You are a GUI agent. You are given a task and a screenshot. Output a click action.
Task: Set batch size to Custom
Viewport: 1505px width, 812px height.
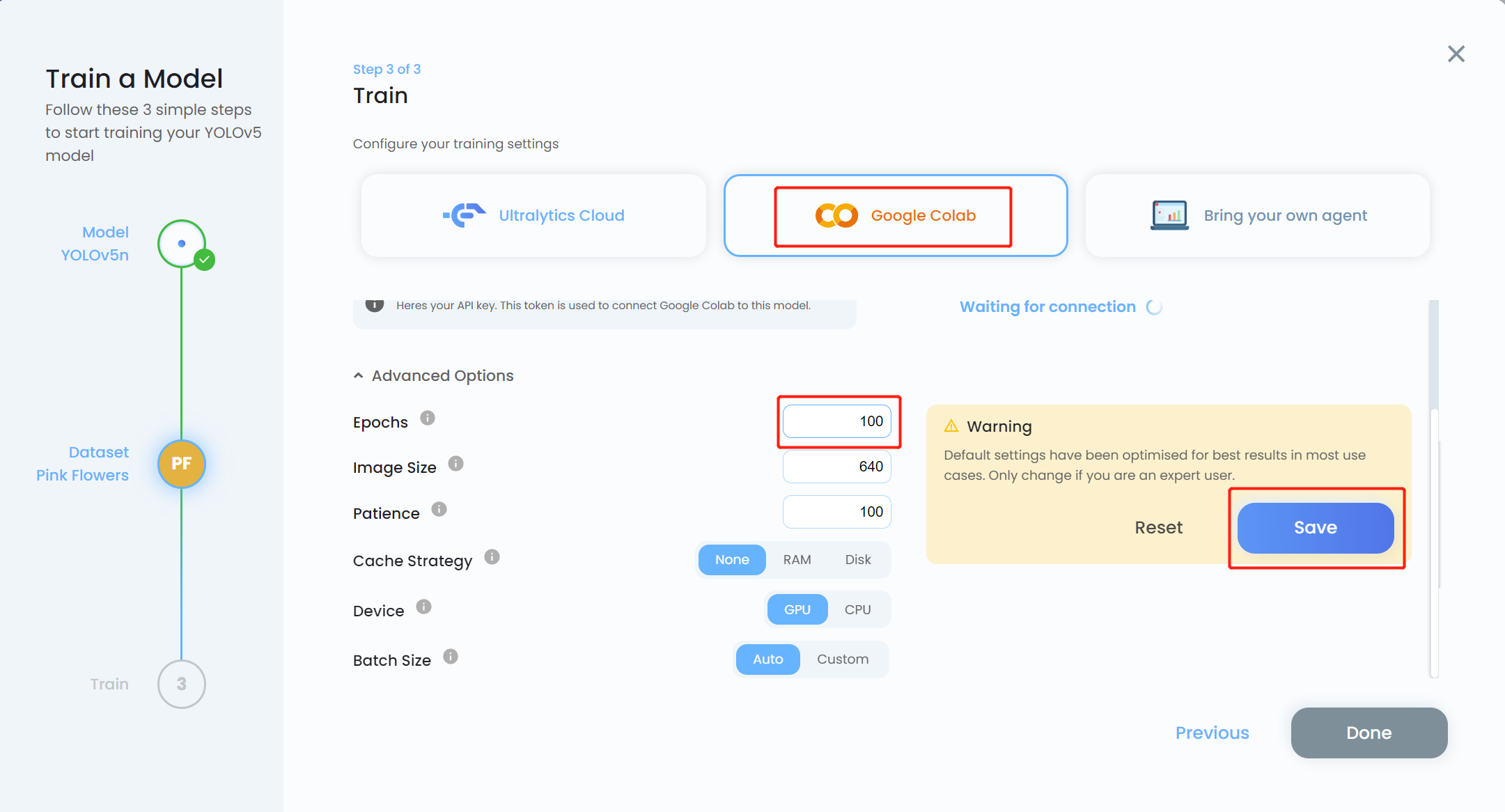843,659
